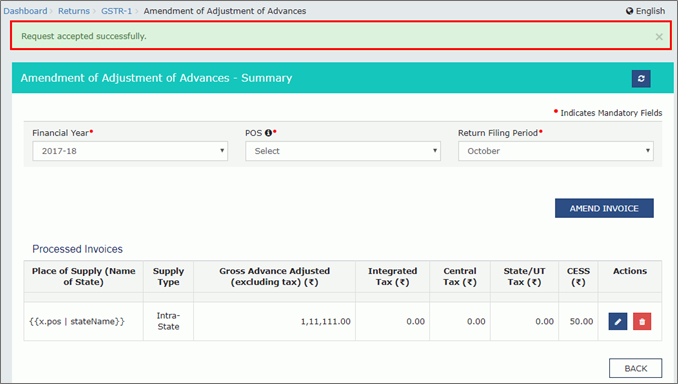Dismiss the success message with the X icon
Viewport: 678px width, 384px height.
pos(659,37)
